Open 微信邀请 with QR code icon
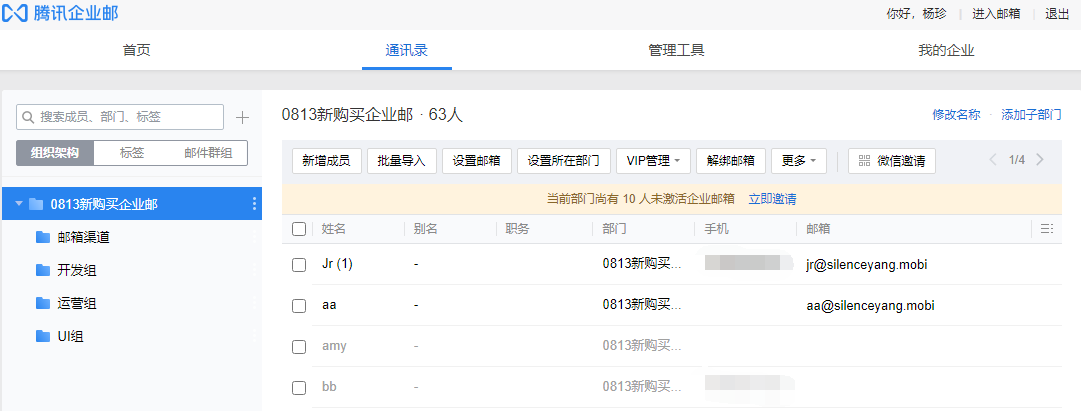 (x=892, y=161)
